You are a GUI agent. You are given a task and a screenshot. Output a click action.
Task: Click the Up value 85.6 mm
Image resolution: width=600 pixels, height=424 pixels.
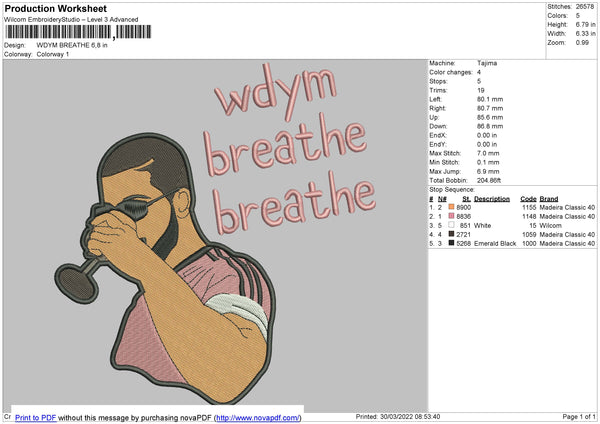point(490,117)
